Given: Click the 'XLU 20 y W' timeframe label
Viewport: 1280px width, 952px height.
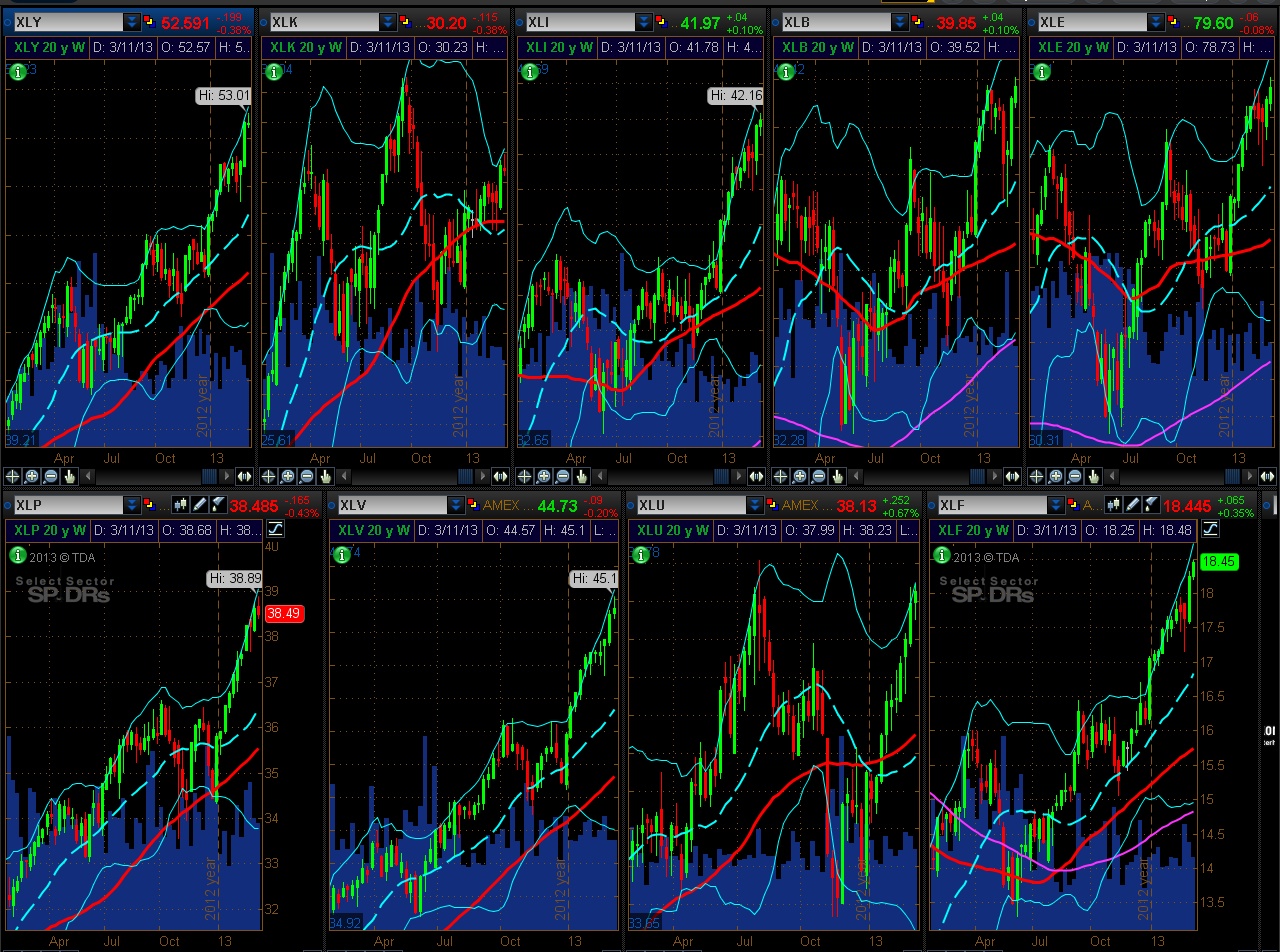Looking at the screenshot, I should (x=674, y=530).
